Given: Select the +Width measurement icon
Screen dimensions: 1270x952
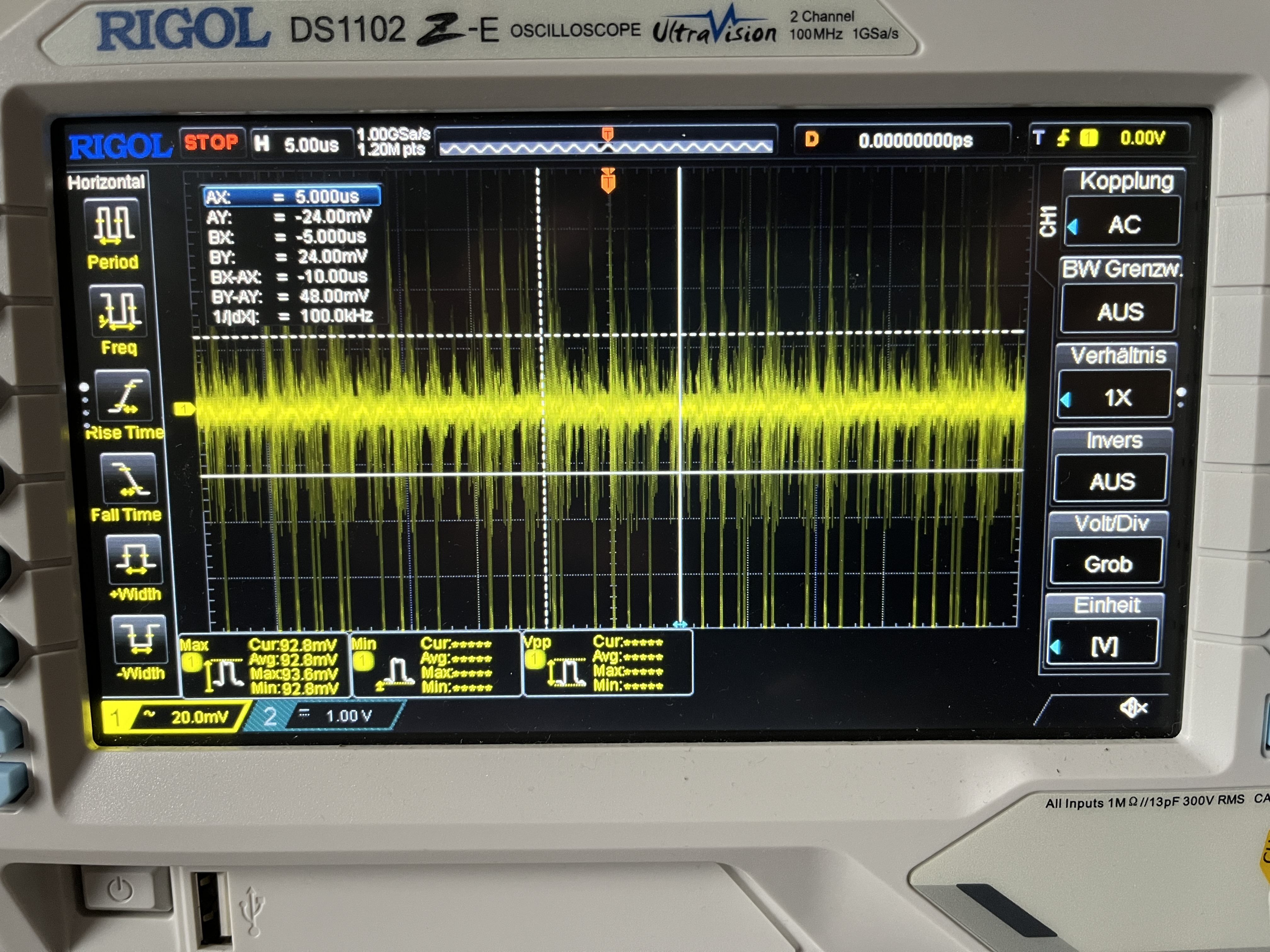Looking at the screenshot, I should coord(134,559).
